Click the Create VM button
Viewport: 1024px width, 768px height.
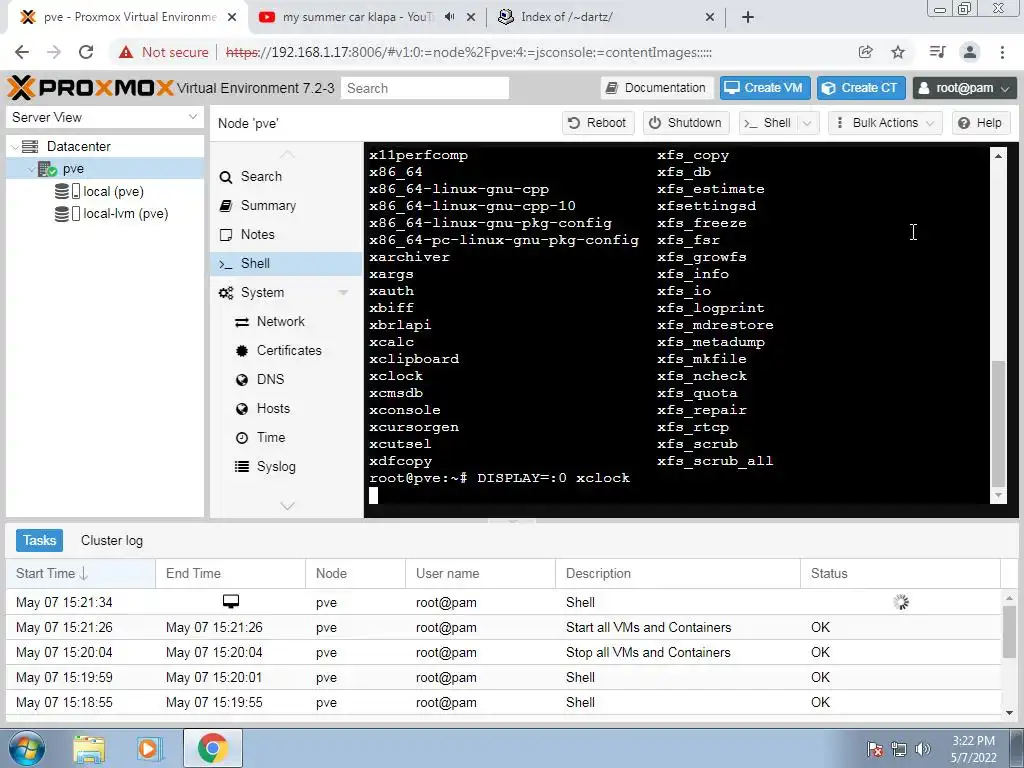765,88
